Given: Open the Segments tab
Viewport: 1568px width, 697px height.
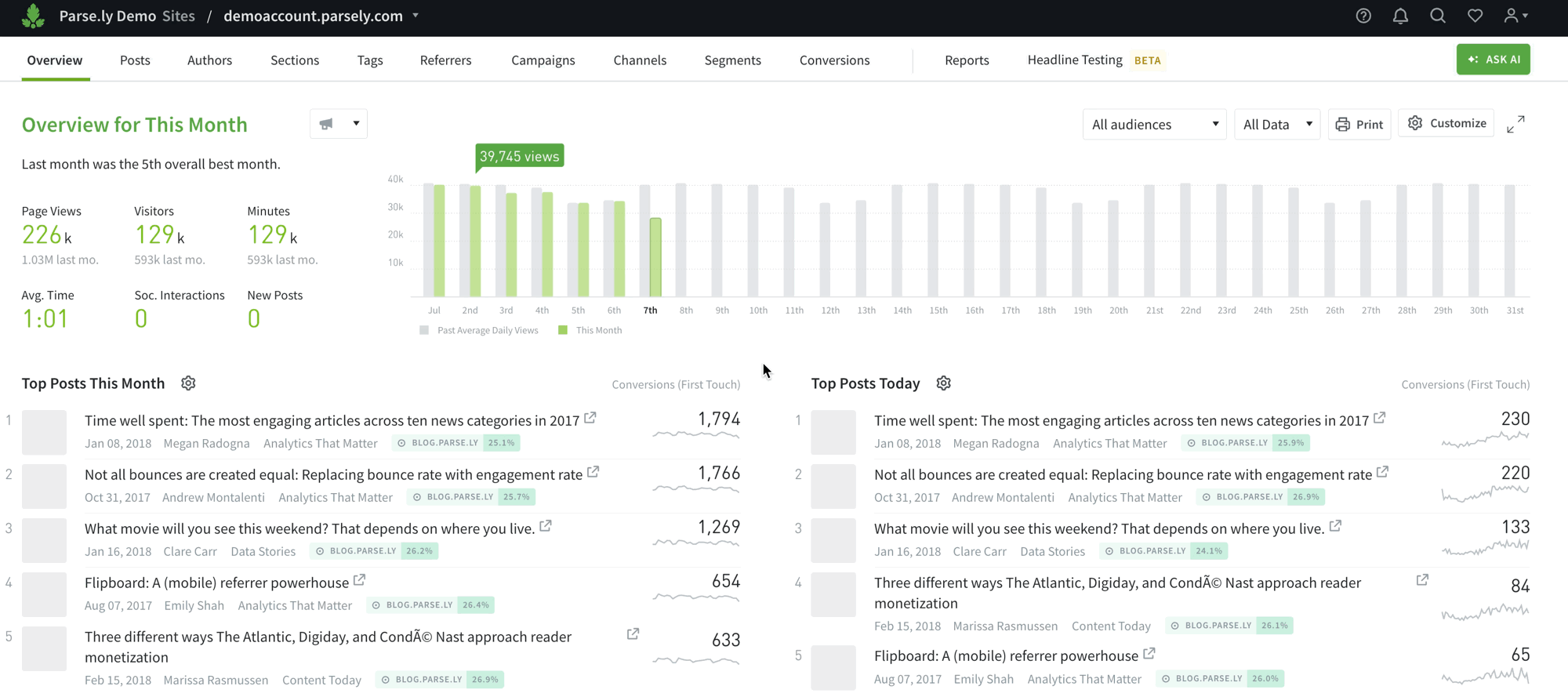Looking at the screenshot, I should coord(732,60).
